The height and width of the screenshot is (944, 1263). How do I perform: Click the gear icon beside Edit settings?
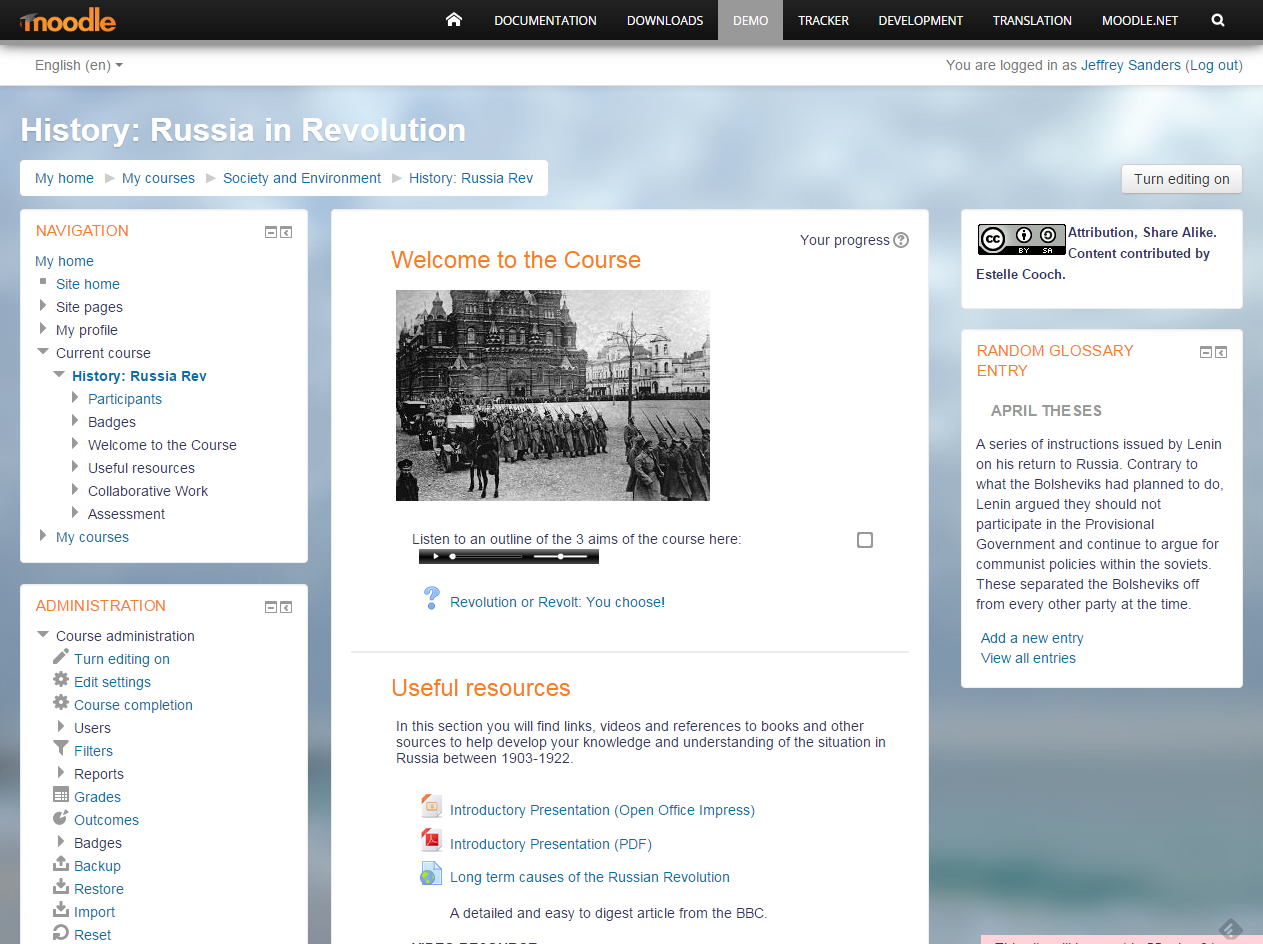61,681
